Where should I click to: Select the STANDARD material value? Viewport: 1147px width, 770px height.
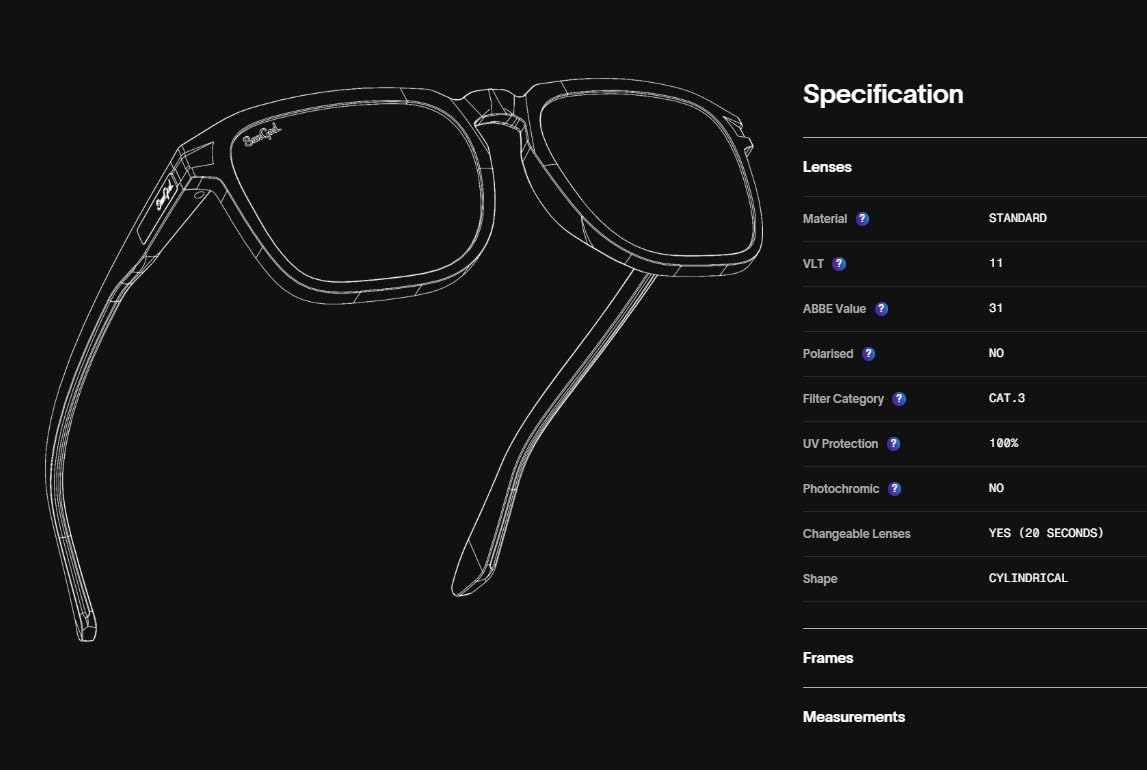click(1018, 218)
